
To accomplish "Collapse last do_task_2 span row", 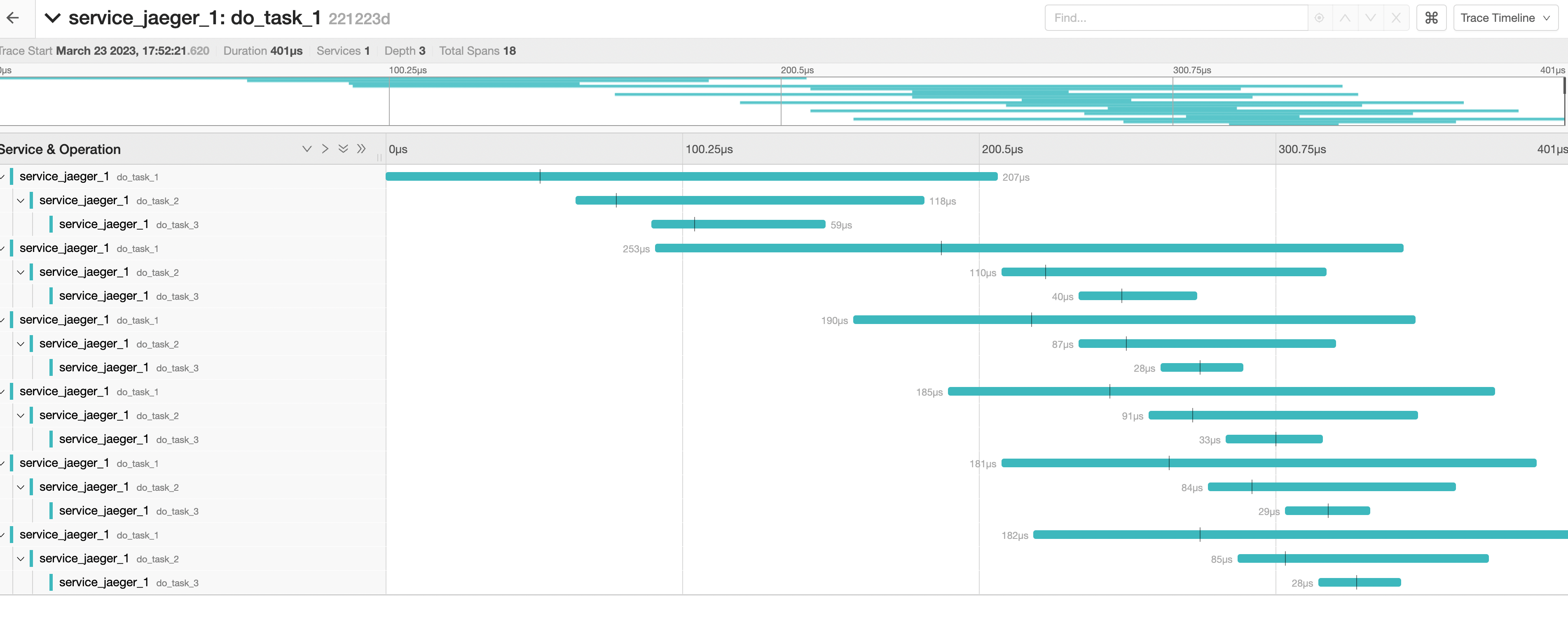I will [x=21, y=559].
